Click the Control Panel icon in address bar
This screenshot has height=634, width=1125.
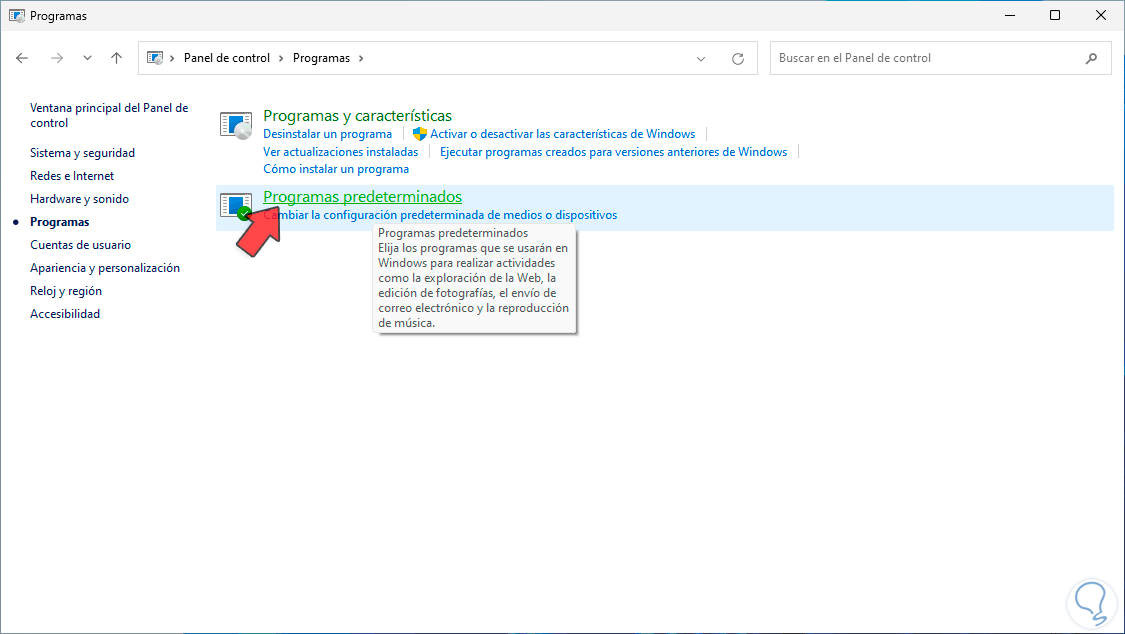pos(155,58)
